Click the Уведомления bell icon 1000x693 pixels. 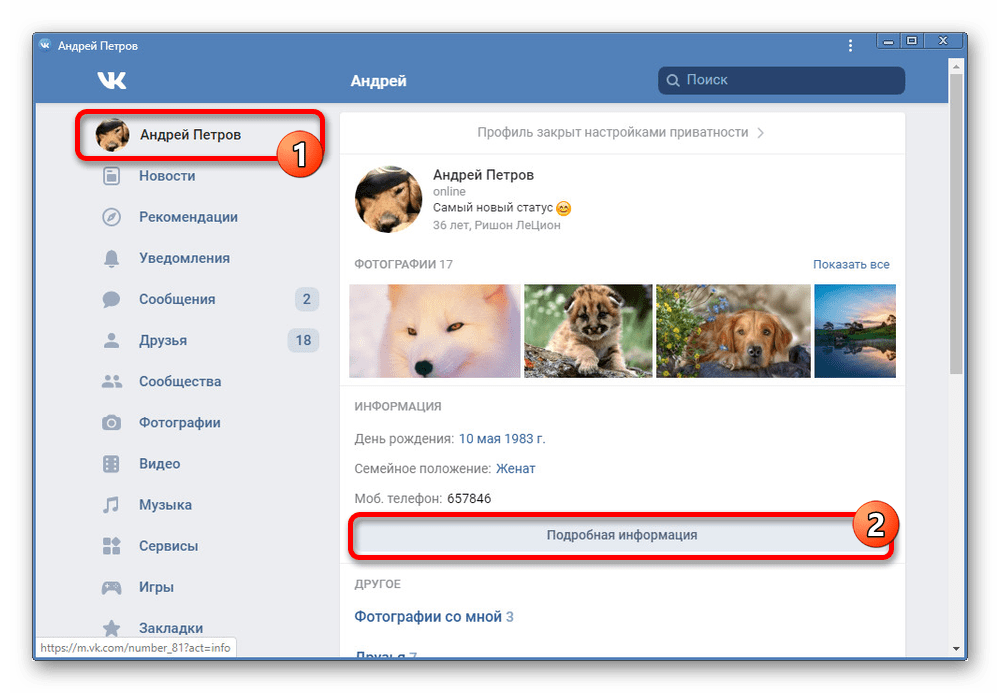pos(111,258)
